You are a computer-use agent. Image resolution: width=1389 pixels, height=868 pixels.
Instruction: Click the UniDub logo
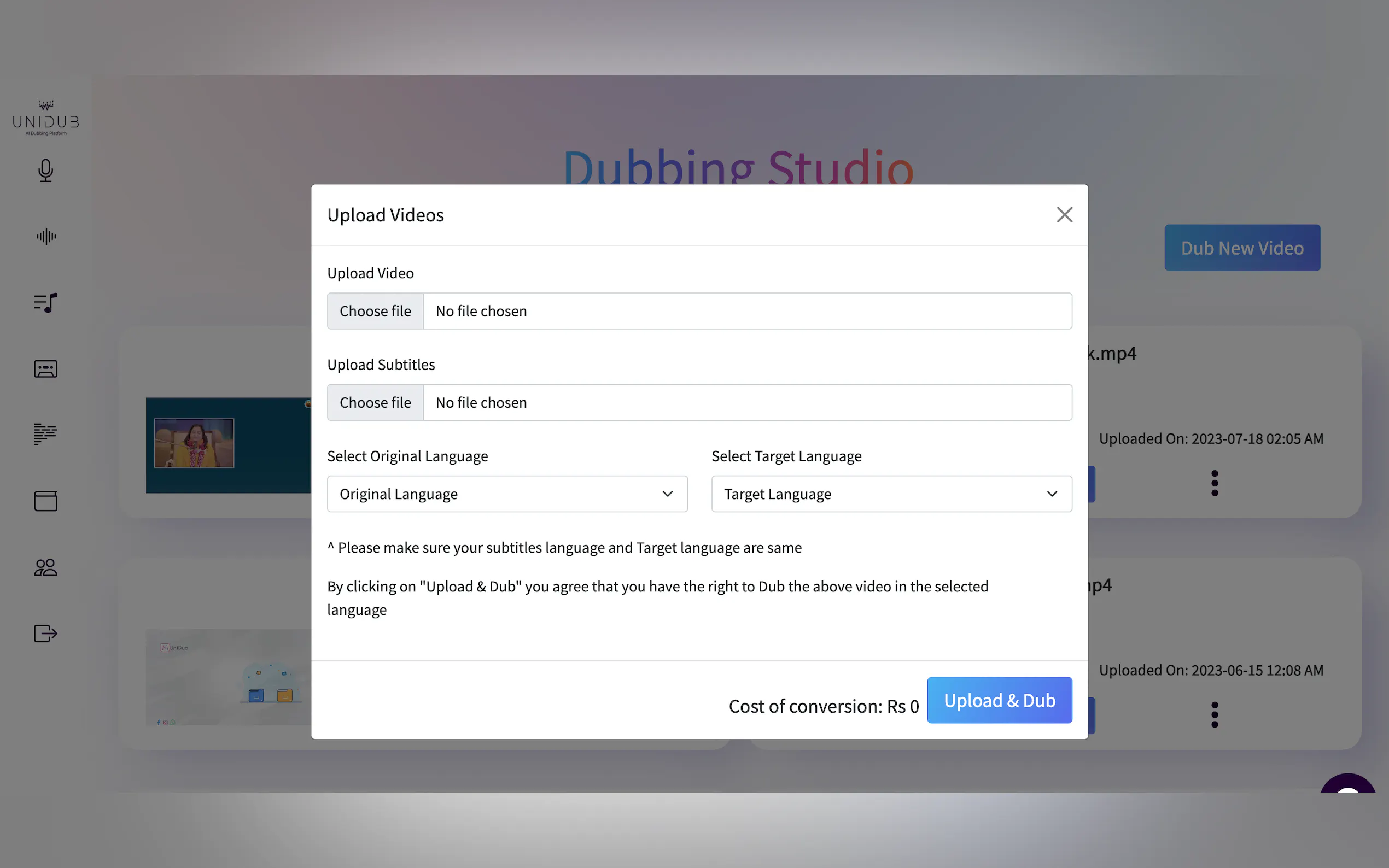[x=46, y=118]
